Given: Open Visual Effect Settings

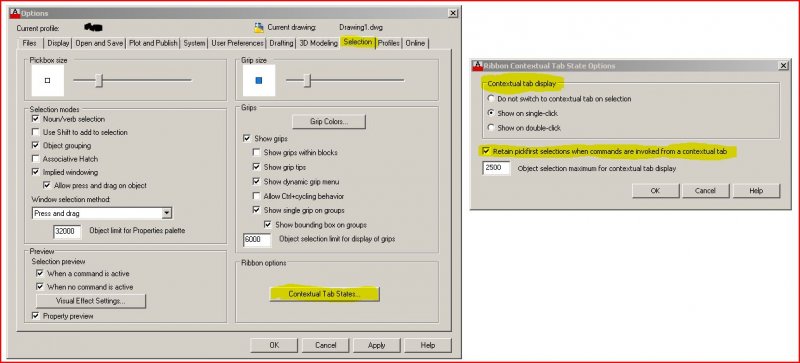Looking at the screenshot, I should (x=91, y=301).
